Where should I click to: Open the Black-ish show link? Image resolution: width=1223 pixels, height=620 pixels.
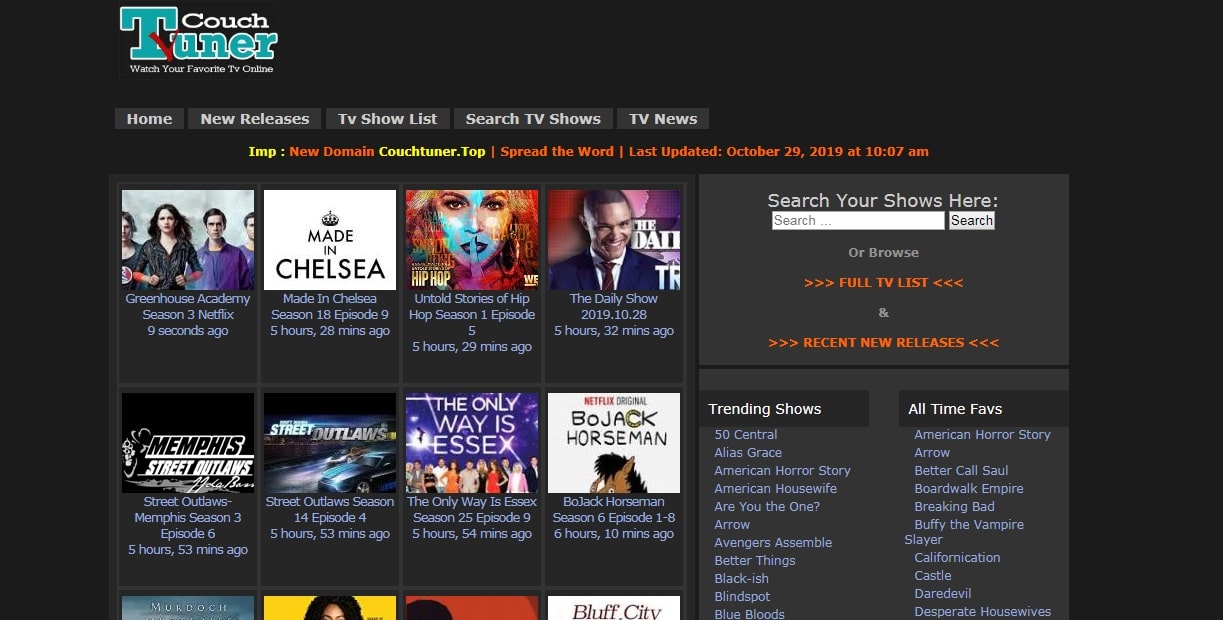pyautogui.click(x=742, y=579)
